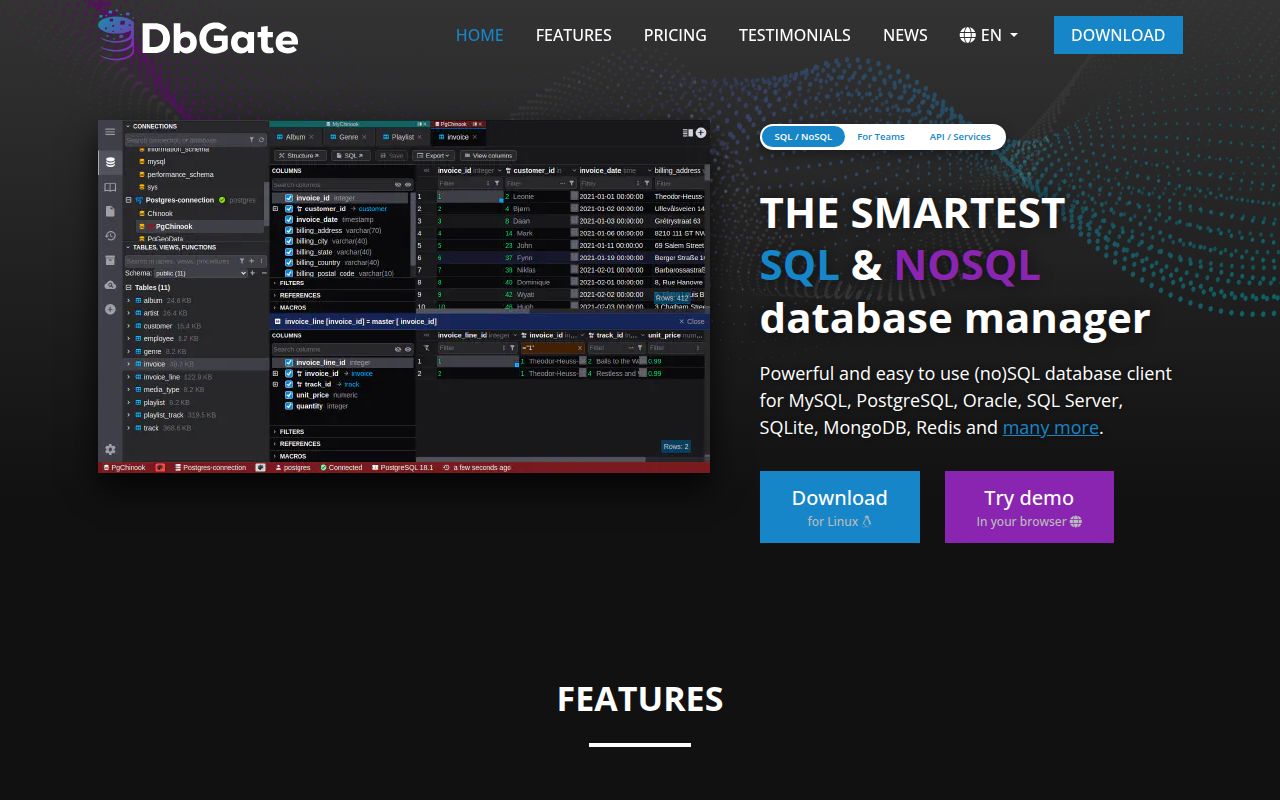Viewport: 1280px width, 800px height.
Task: Switch to the For Teams tab
Action: 880,137
